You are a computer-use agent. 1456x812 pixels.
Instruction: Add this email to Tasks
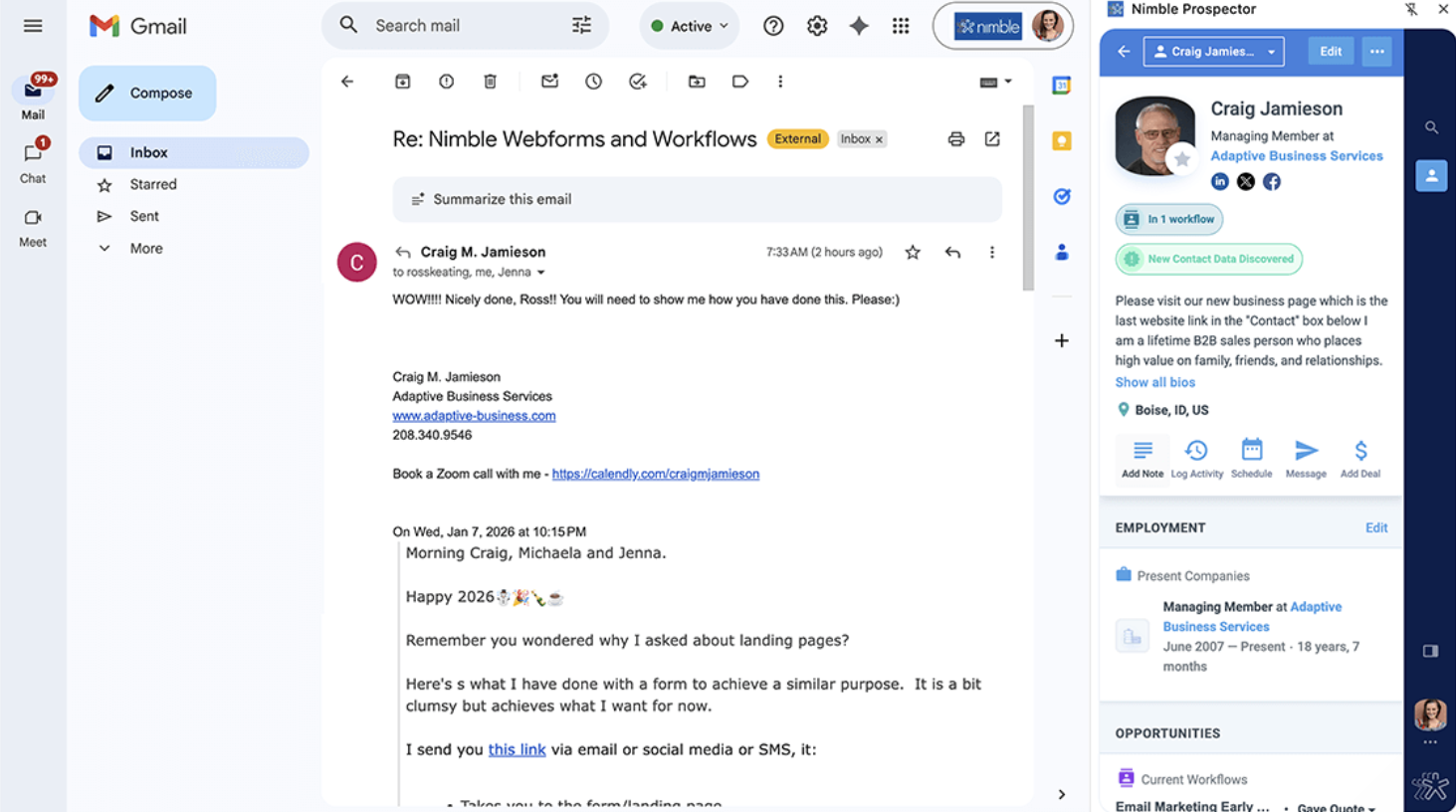pyautogui.click(x=638, y=82)
